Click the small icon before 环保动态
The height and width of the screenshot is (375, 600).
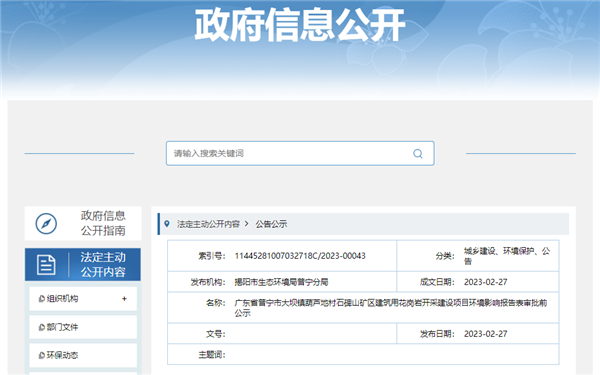point(42,355)
